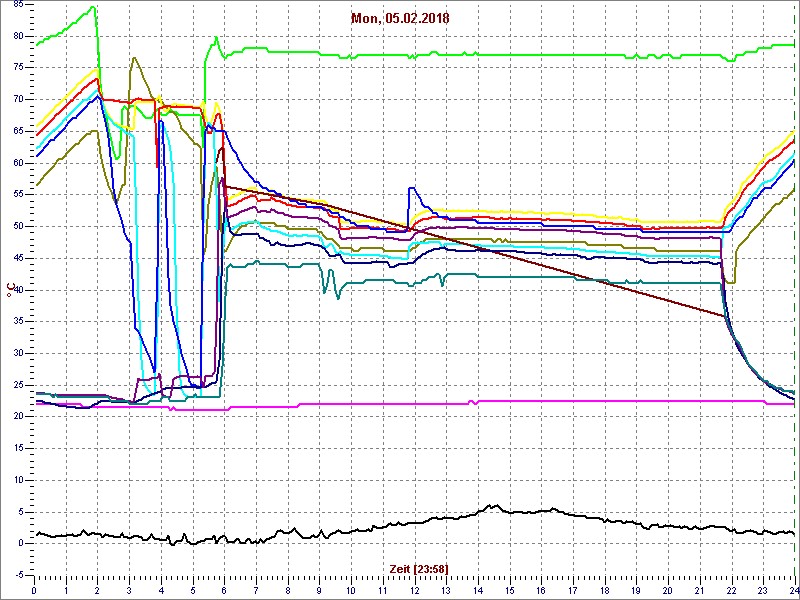Select the "75" temperature axis value
800x600 pixels.
(18, 68)
